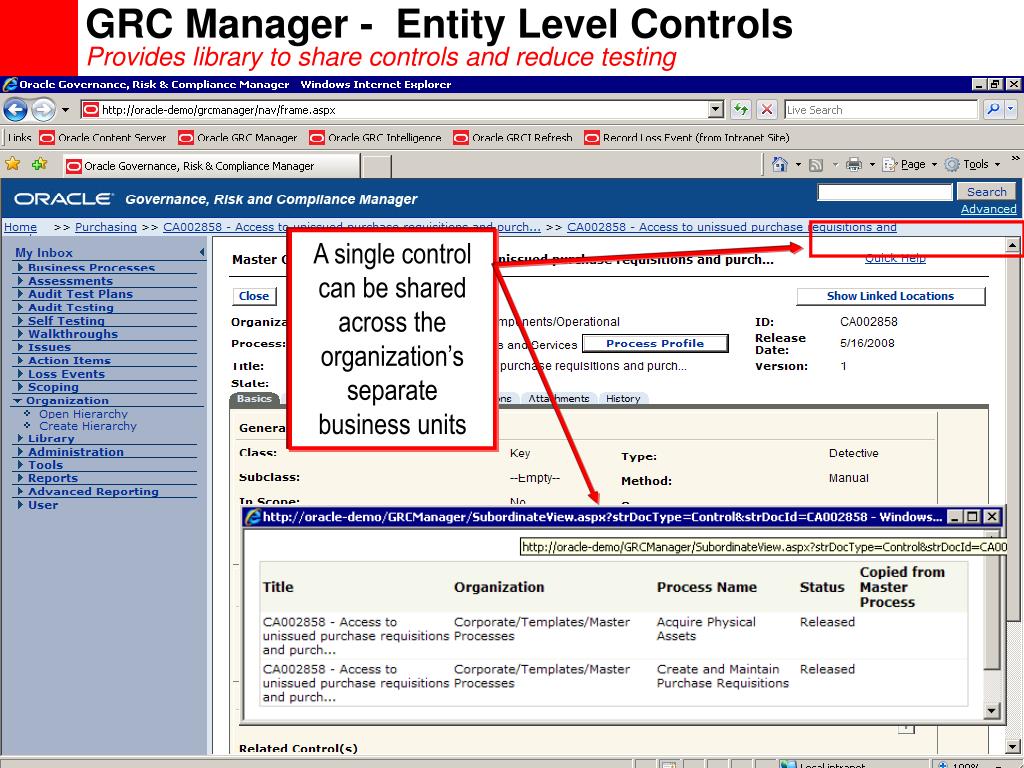Open the Recent Pages arrow beside Forward
Viewport: 1024px width, 768px height.
(x=65, y=110)
